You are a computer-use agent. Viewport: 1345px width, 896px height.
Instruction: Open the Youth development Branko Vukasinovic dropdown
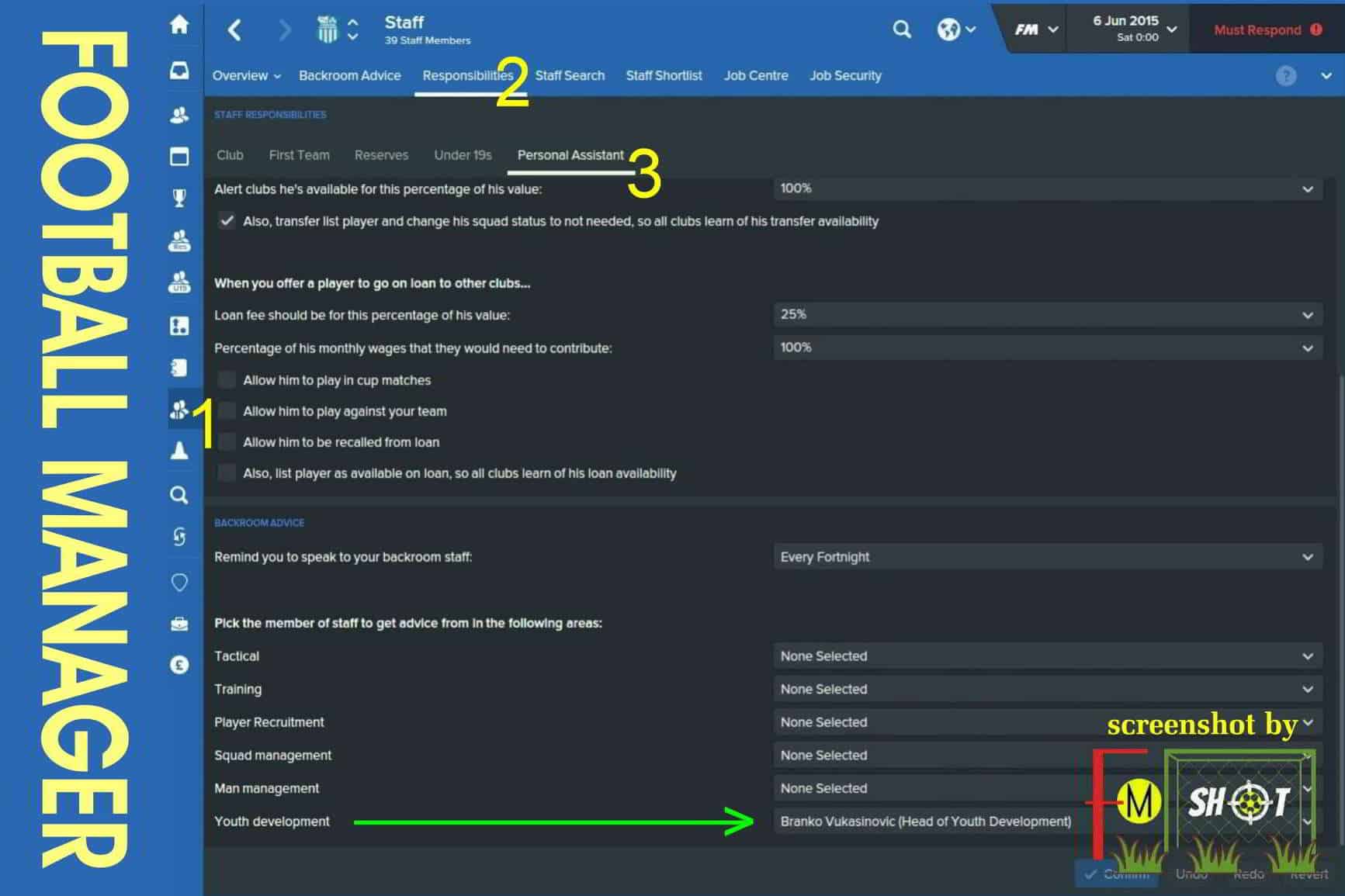tap(1048, 822)
